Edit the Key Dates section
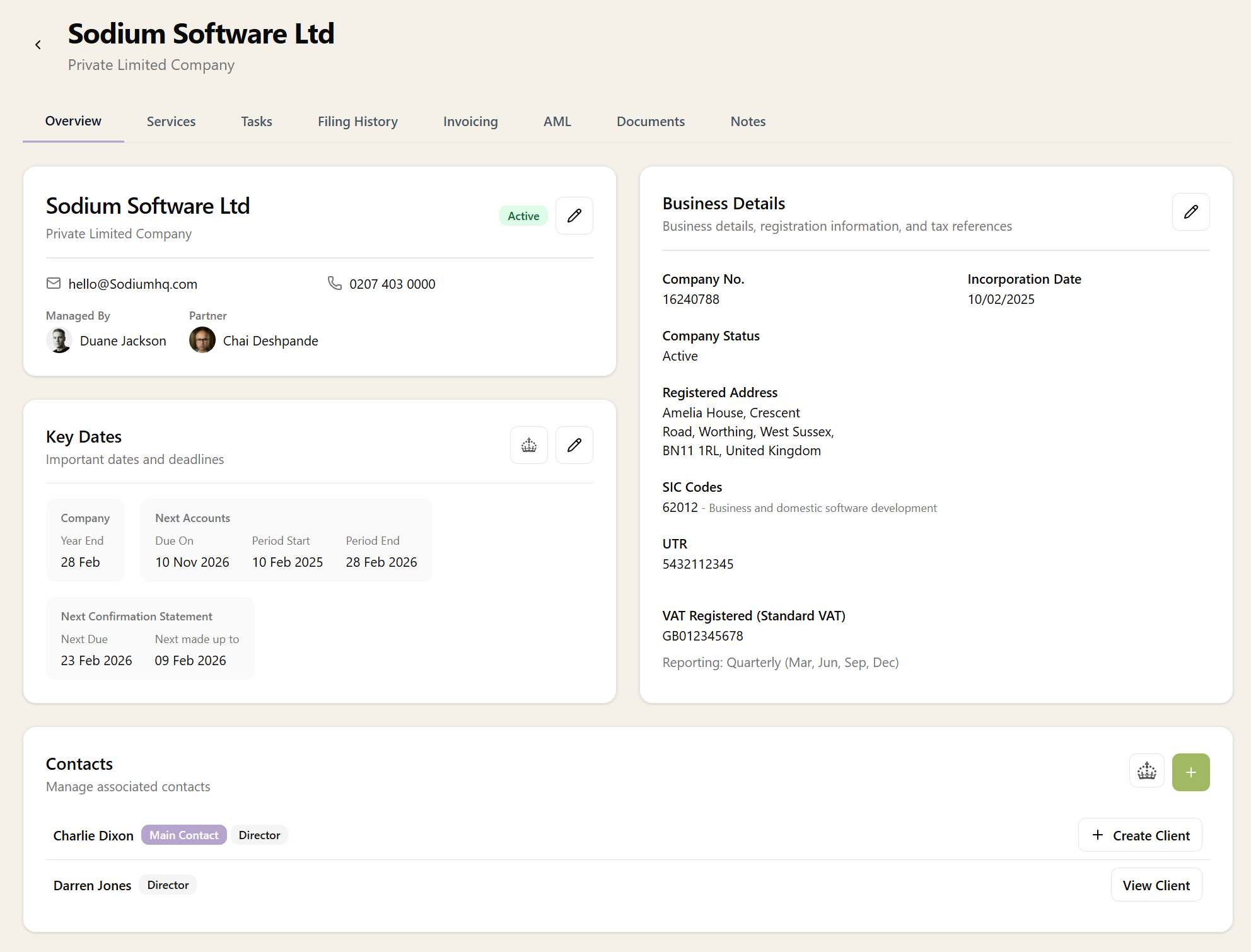This screenshot has width=1251, height=952. (574, 445)
